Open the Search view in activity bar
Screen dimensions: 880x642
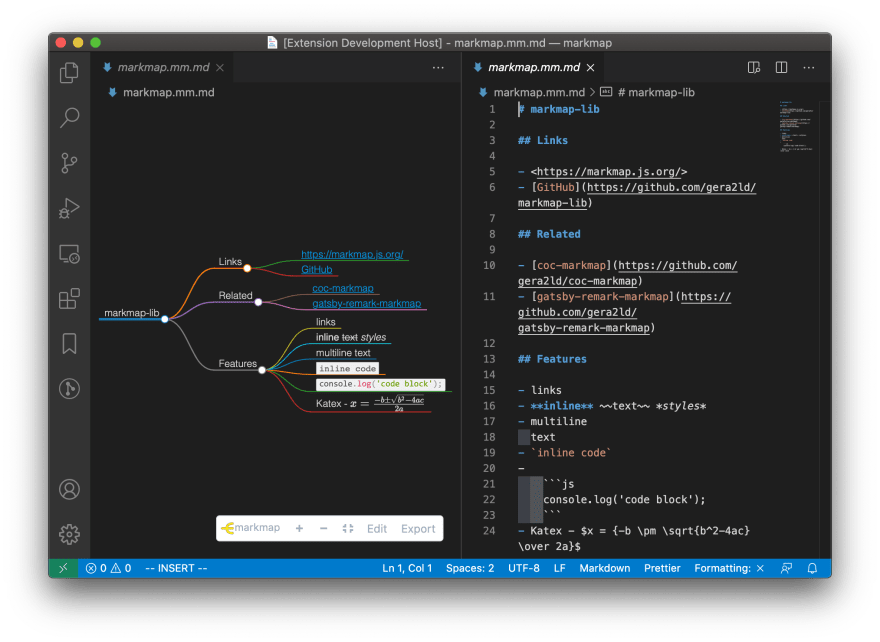(x=69, y=118)
